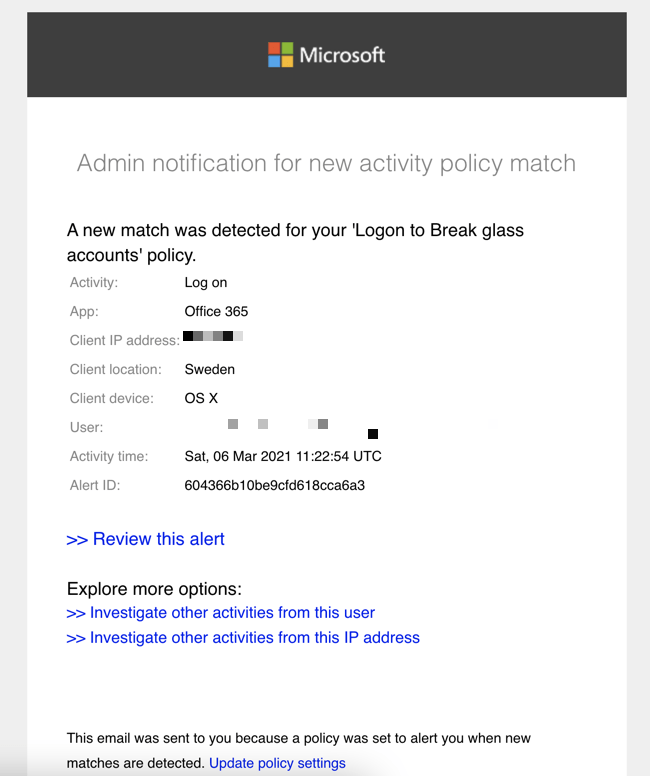The image size is (651, 776).
Task: Click the 'Explore more options:' heading
Action: (x=154, y=589)
